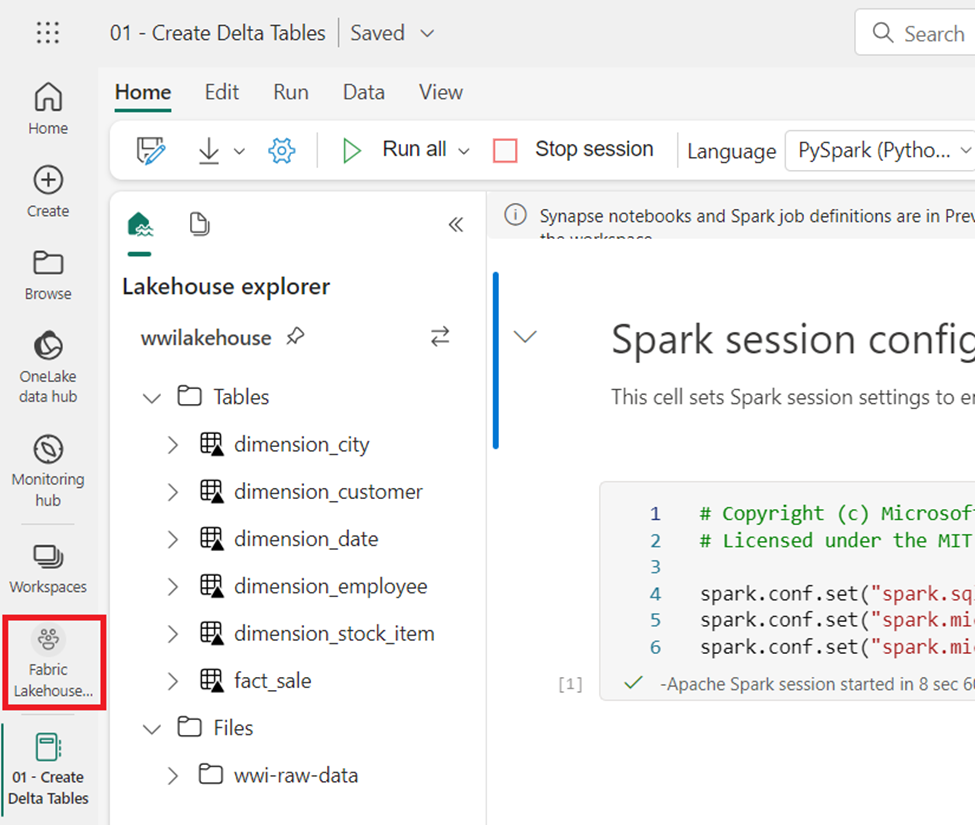Expand the dimension_employee table
Screen dimensions: 975x825
(173, 587)
